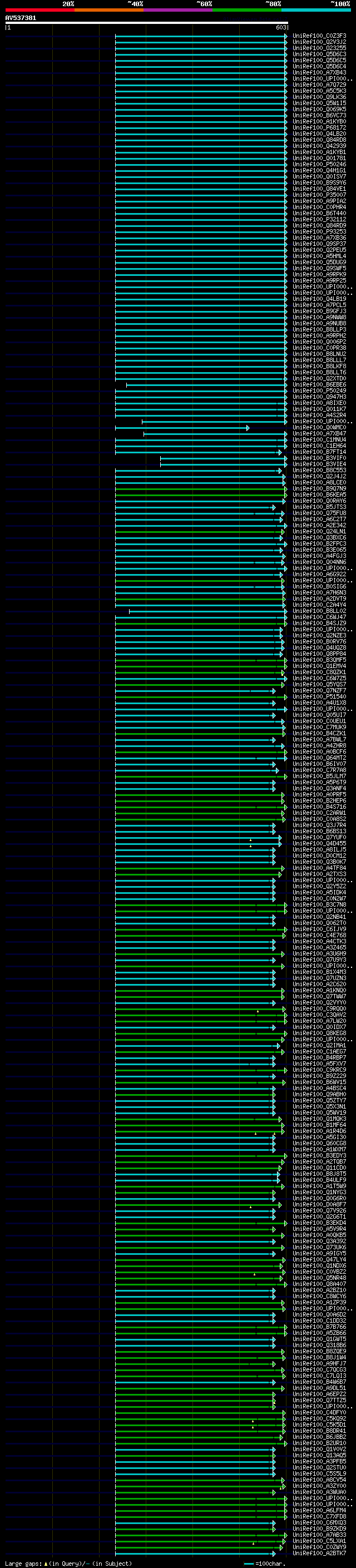Open hit UniRef100_Q42939
This screenshot has width=356, height=1568.
coord(319,146)
